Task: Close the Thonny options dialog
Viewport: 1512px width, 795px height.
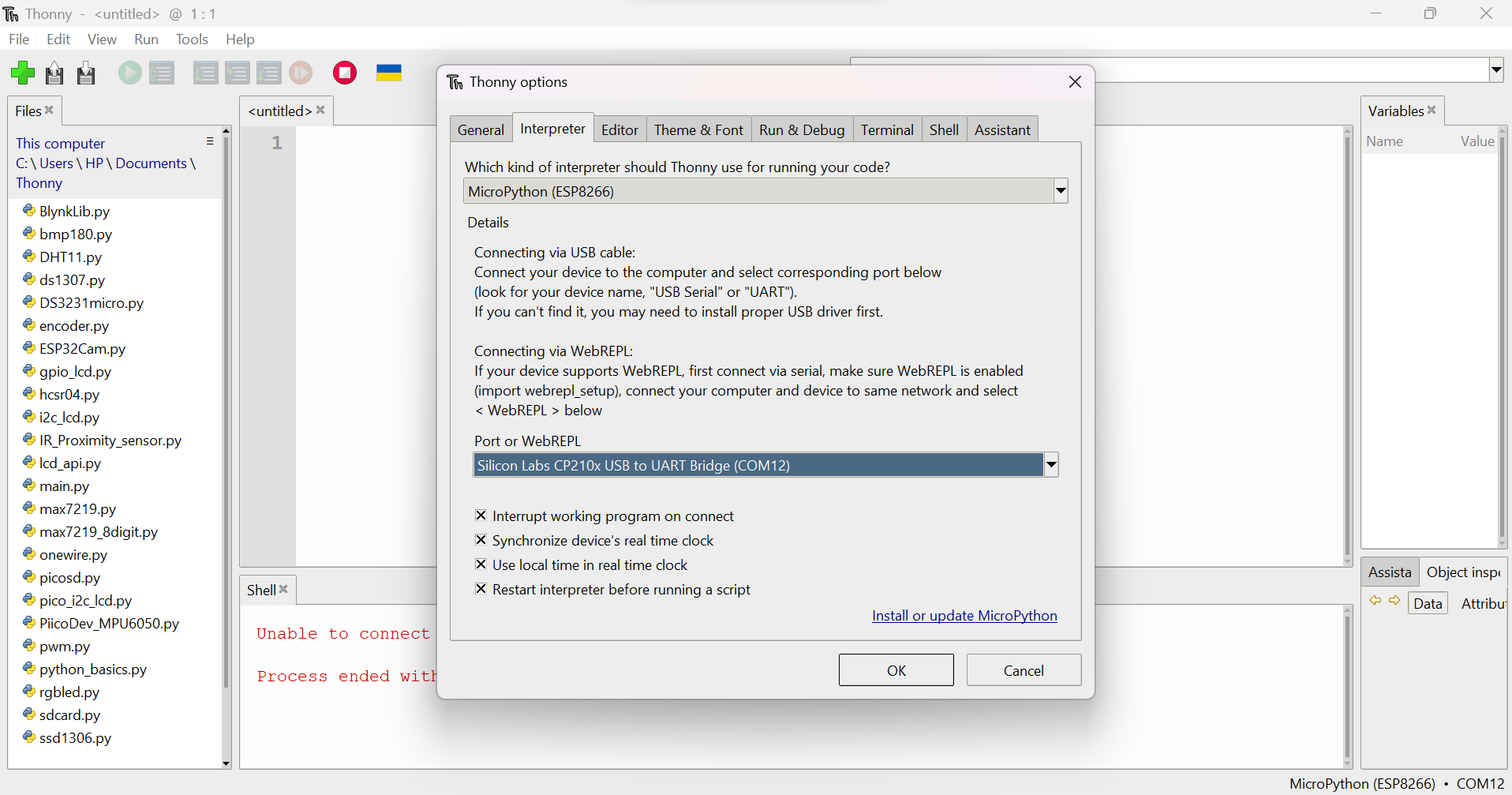Action: pyautogui.click(x=1075, y=82)
